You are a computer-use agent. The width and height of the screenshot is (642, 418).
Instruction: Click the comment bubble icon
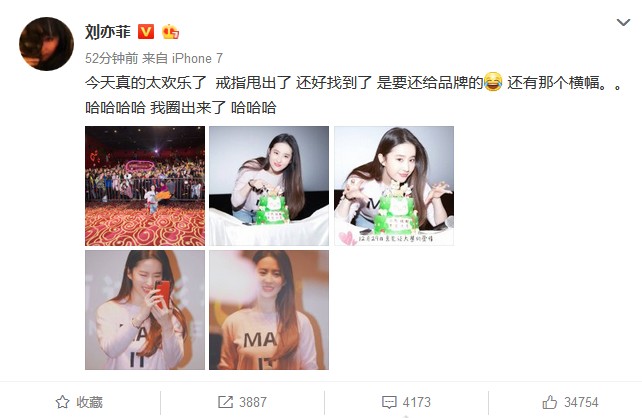[389, 402]
